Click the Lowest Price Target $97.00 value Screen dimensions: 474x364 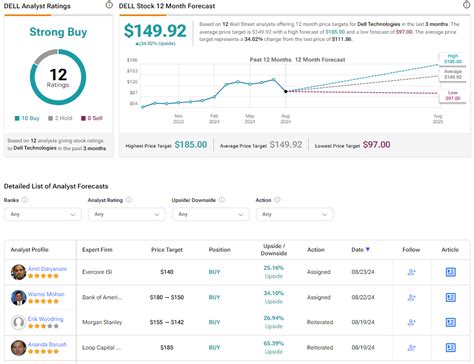click(376, 145)
